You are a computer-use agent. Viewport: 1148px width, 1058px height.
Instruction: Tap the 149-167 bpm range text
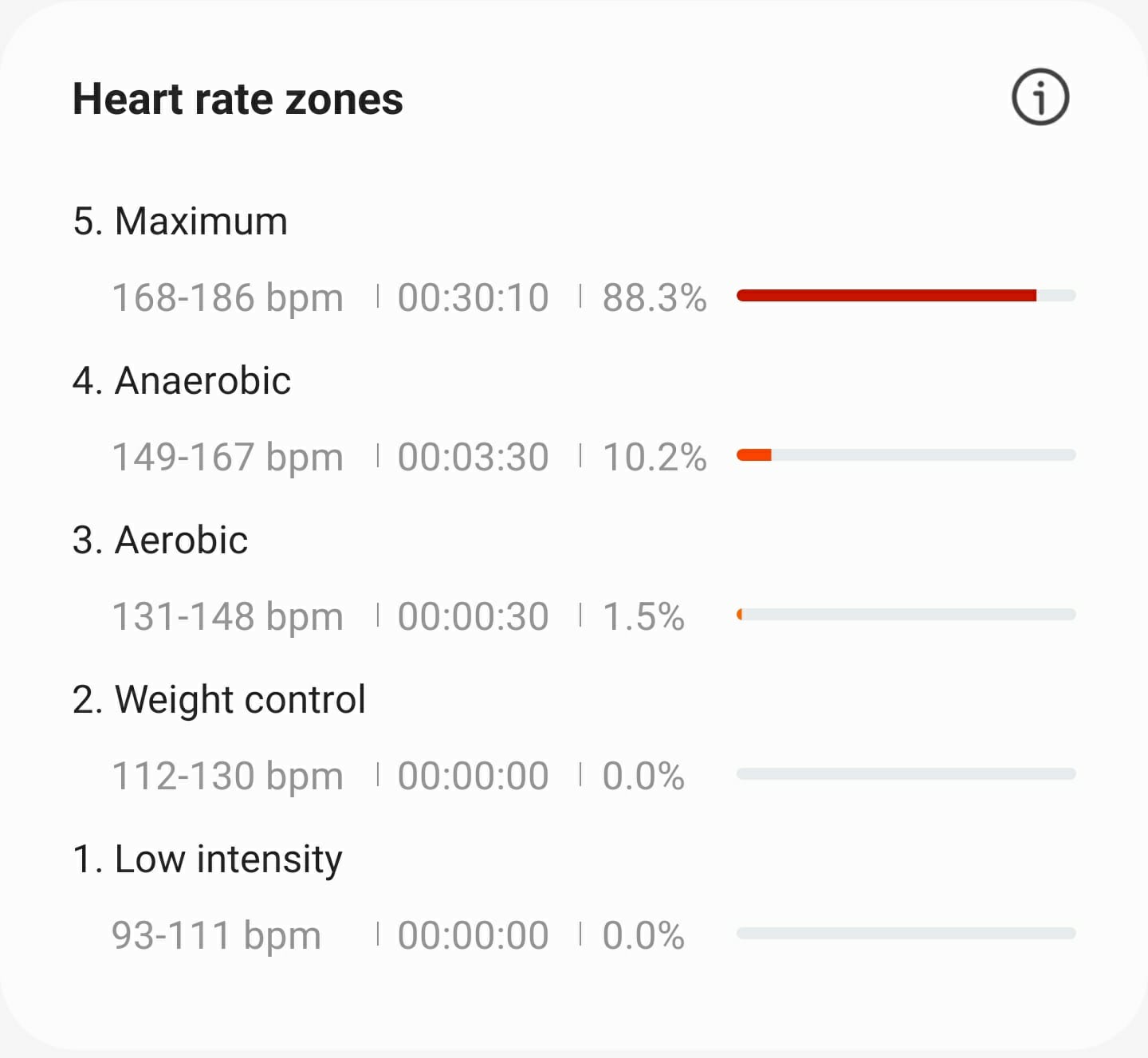coord(228,456)
